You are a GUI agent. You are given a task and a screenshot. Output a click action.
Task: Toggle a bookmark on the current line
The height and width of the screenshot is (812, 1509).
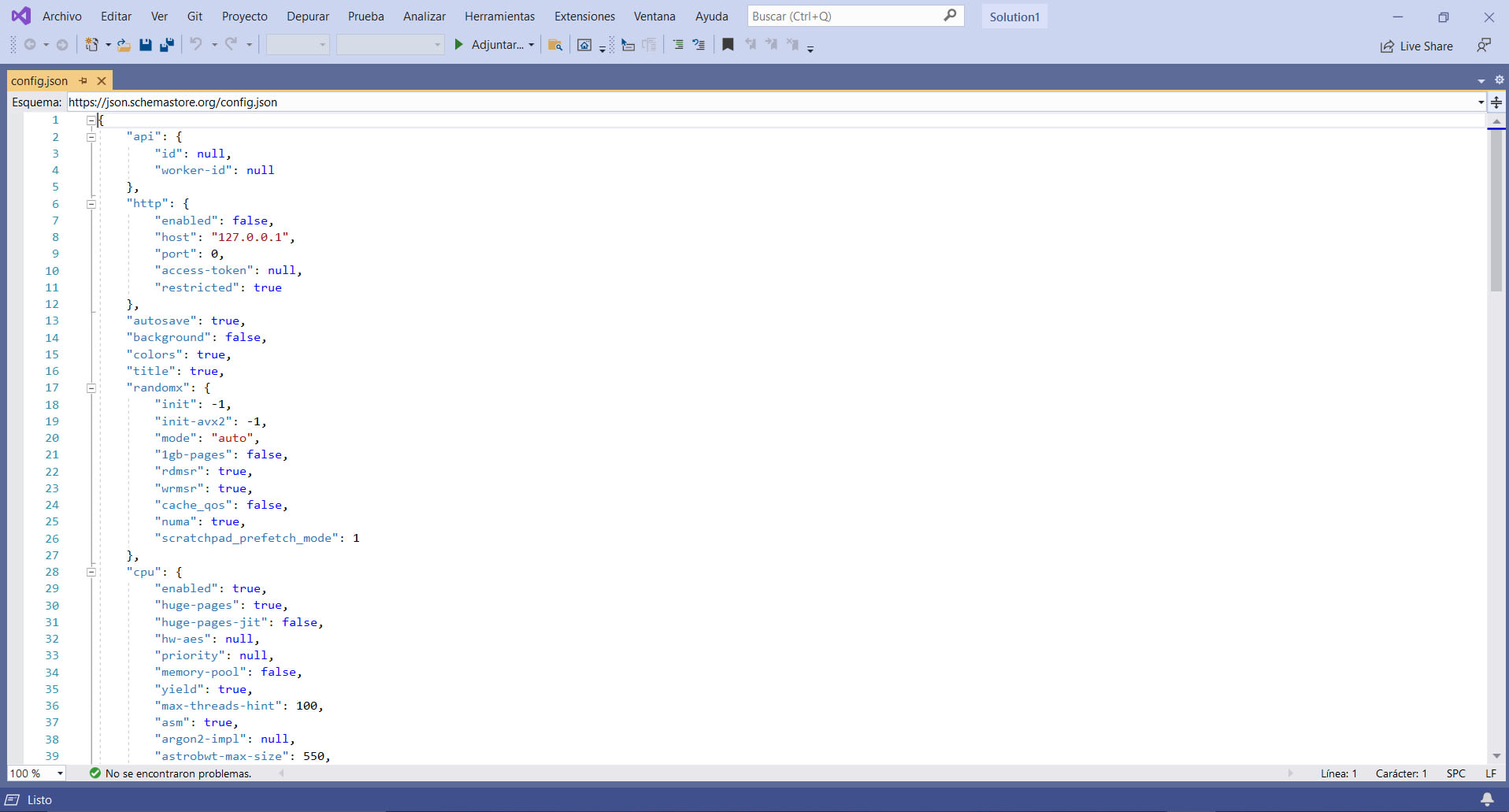point(729,45)
